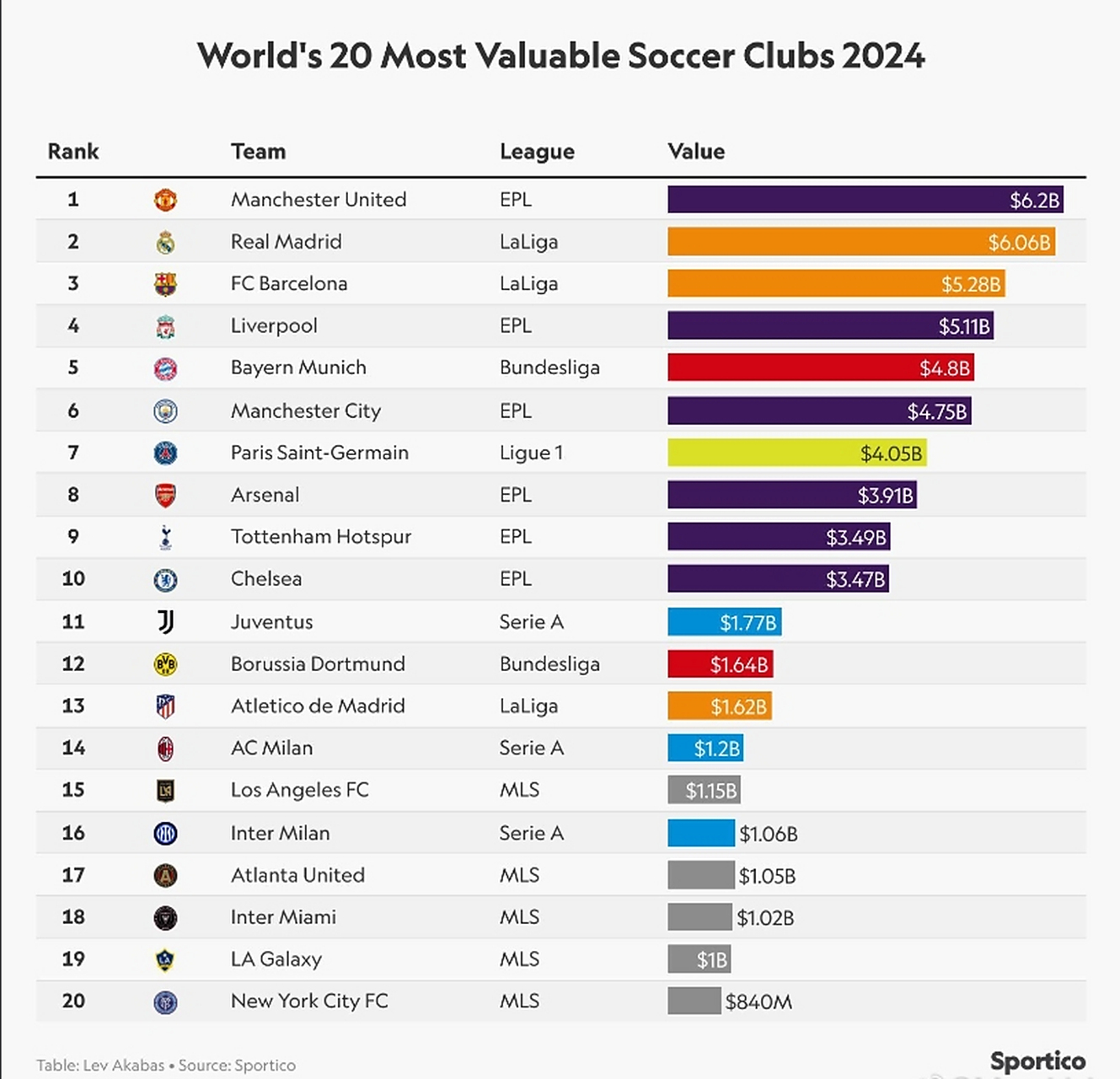This screenshot has height=1079, width=1120.
Task: Click the Value column header
Action: (696, 152)
